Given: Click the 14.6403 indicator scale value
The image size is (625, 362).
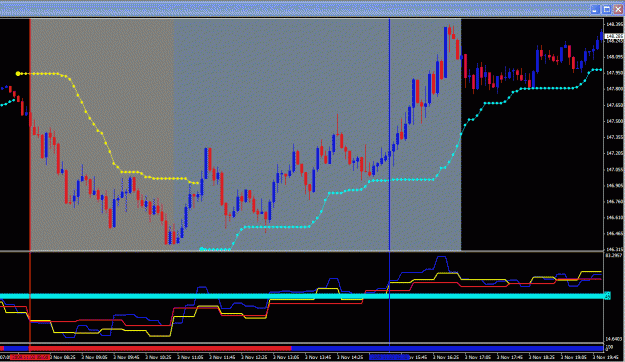Looking at the screenshot, I should click(x=614, y=339).
